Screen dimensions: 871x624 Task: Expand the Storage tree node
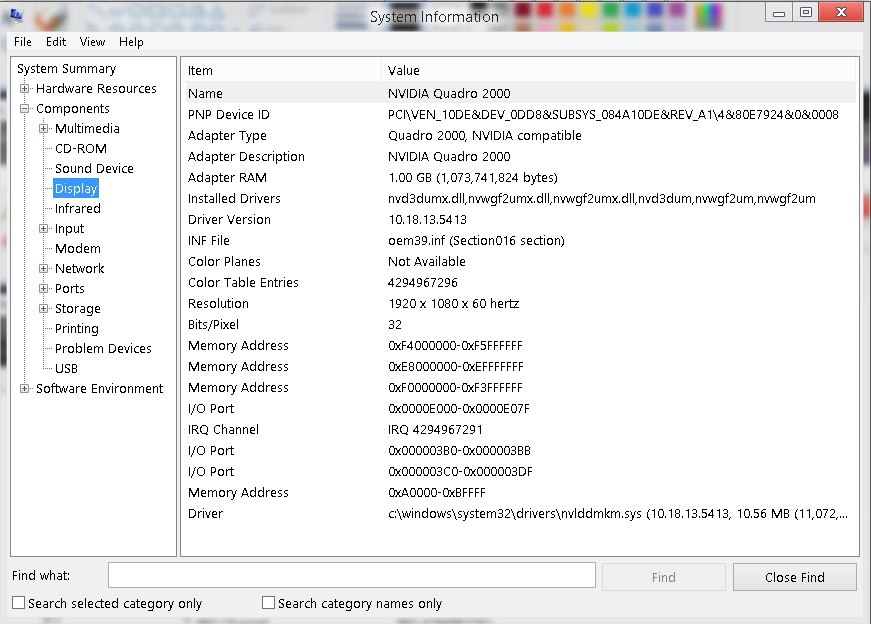tap(44, 309)
